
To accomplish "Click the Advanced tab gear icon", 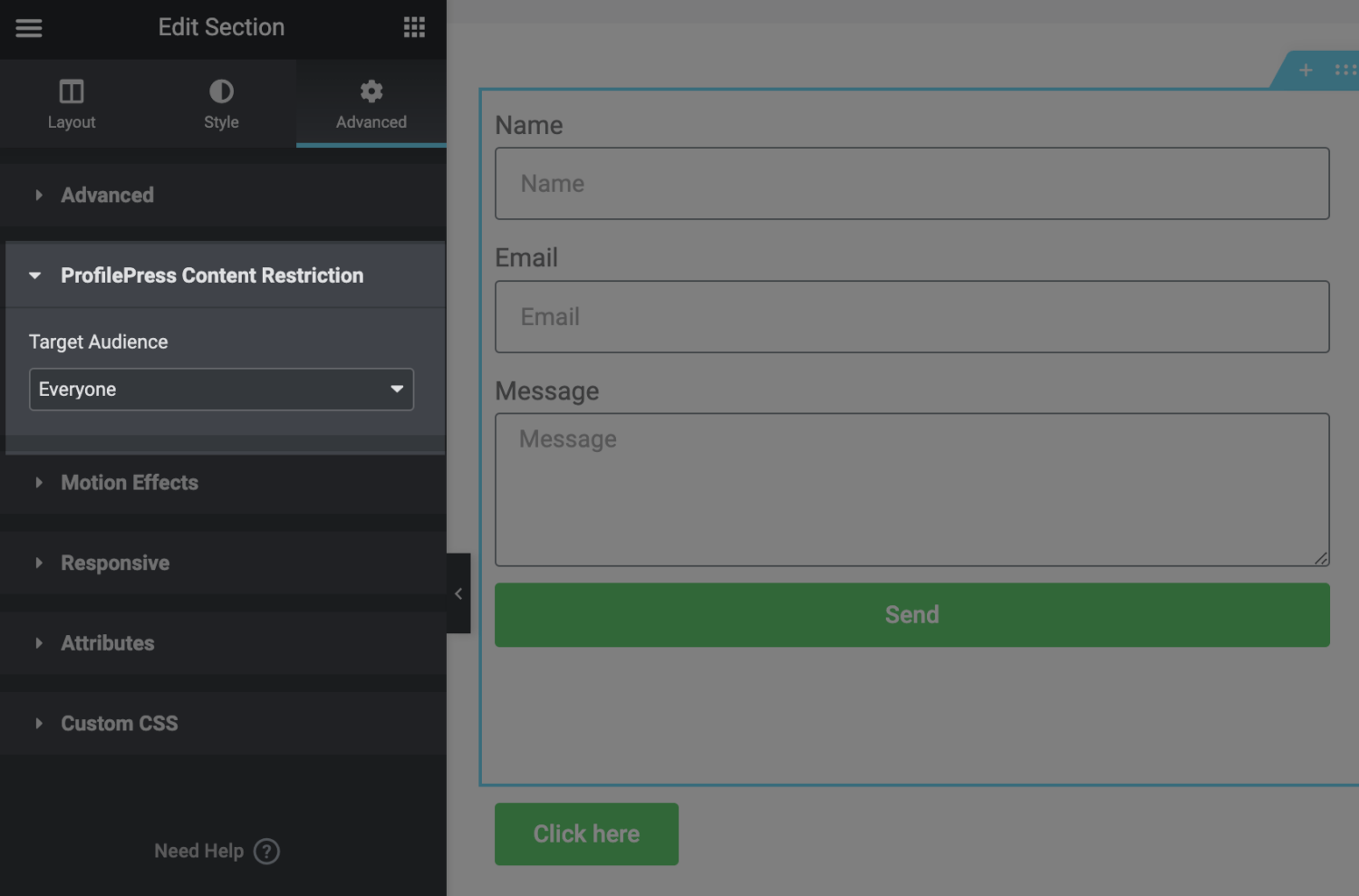I will (371, 91).
